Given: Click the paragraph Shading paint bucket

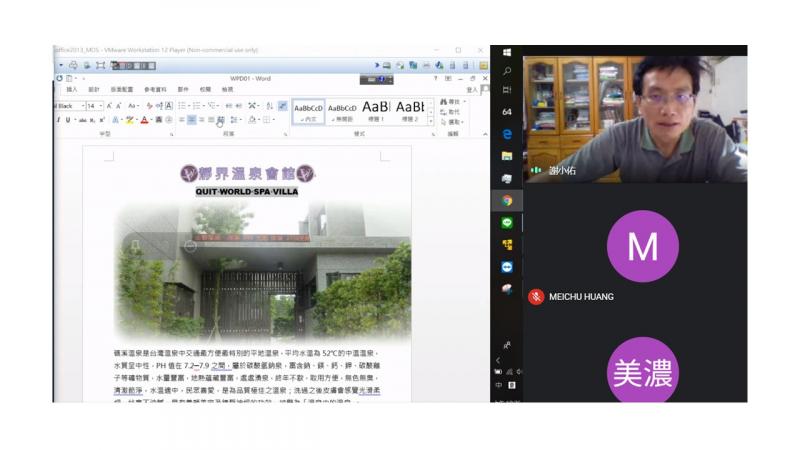Looking at the screenshot, I should coord(252,120).
